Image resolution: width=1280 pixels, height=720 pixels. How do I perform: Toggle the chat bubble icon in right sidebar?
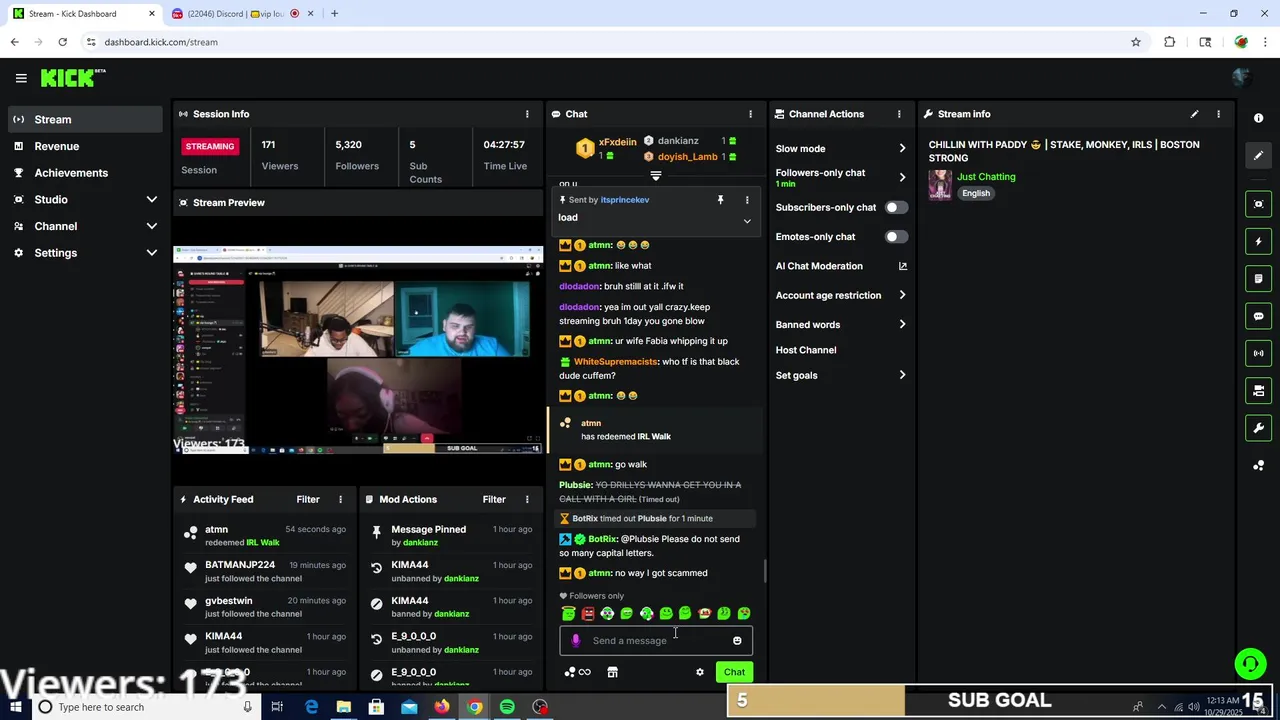(1258, 316)
